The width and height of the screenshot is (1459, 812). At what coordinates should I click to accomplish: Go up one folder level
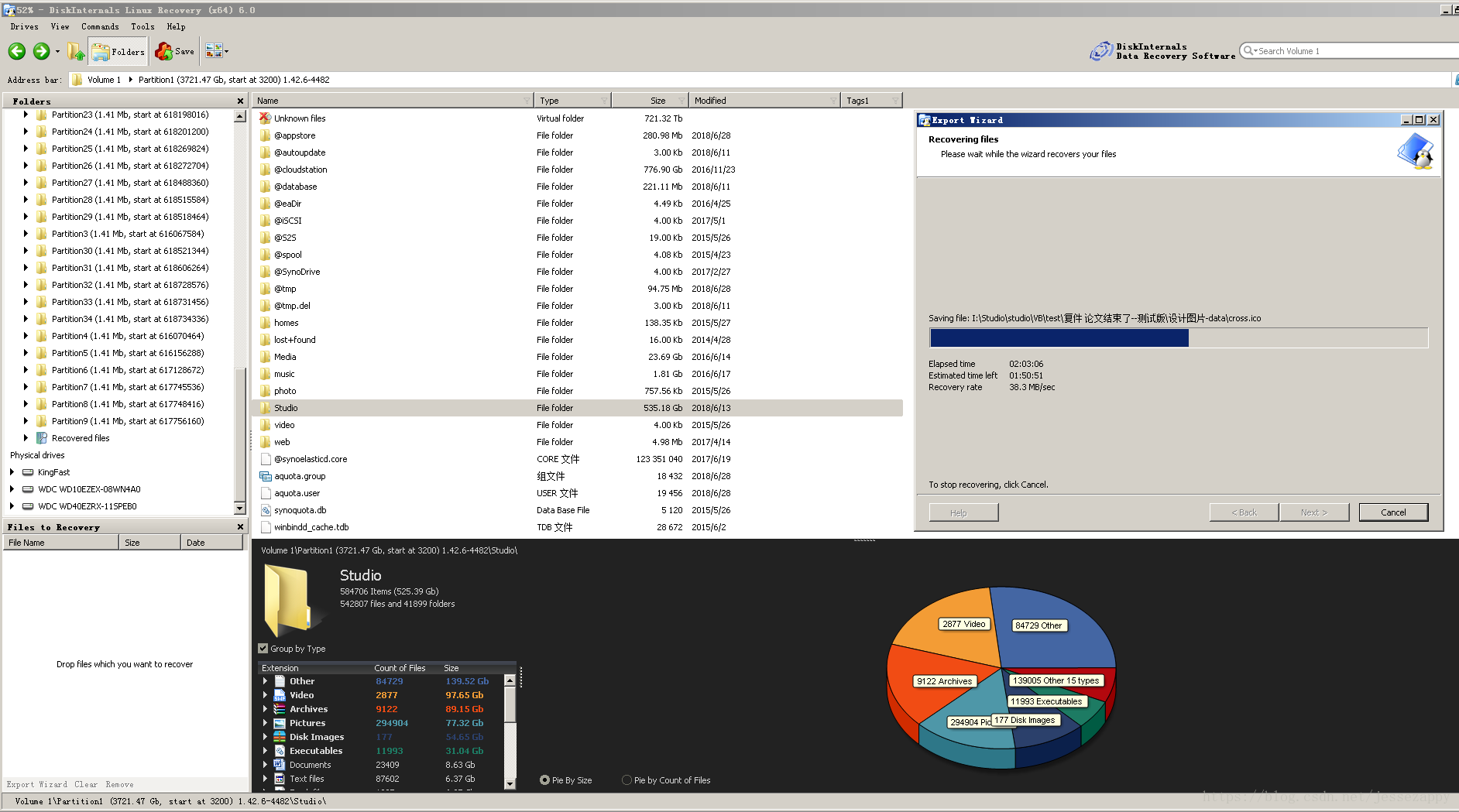pos(76,52)
